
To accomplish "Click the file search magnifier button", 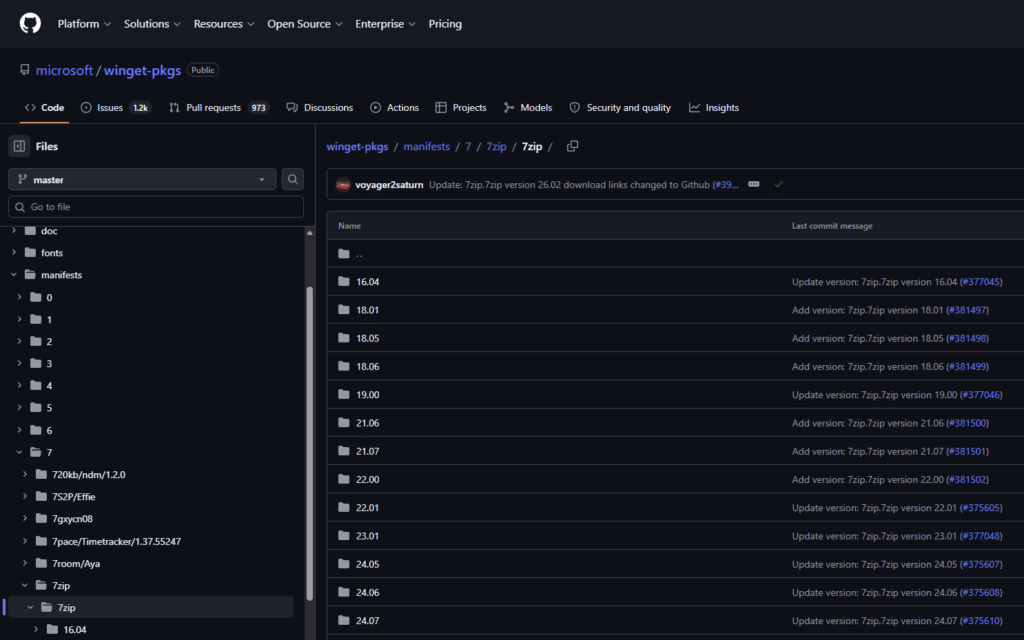I will 293,179.
